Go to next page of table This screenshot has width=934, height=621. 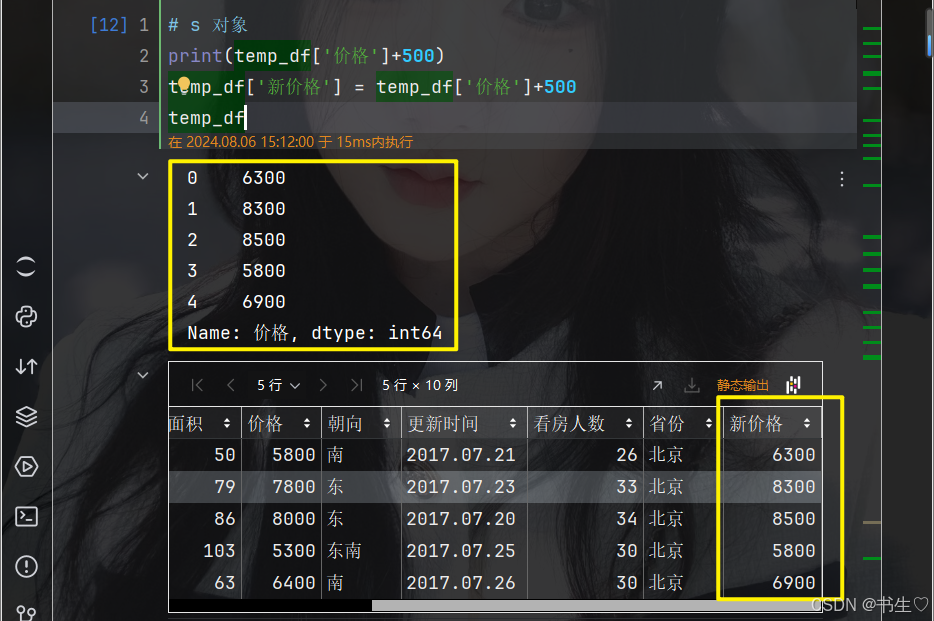pyautogui.click(x=323, y=385)
